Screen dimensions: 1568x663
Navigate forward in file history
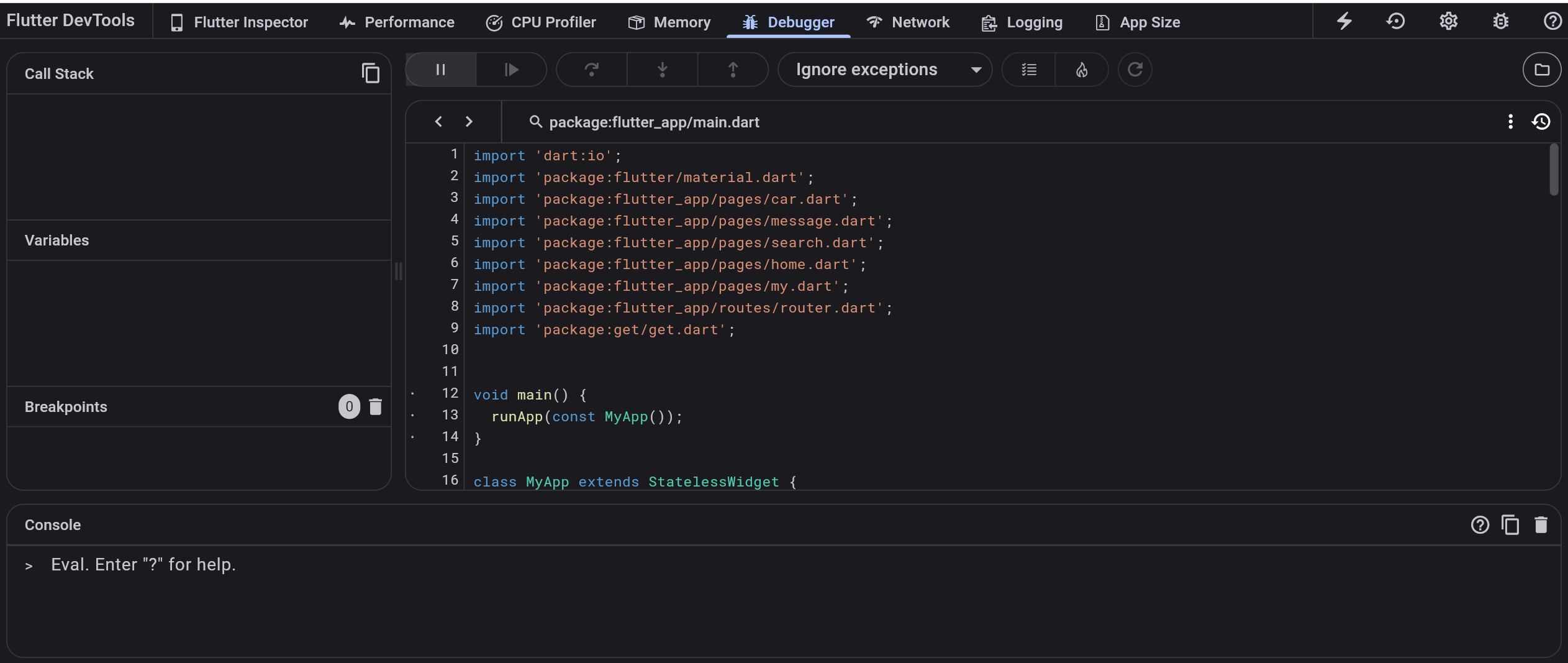469,122
